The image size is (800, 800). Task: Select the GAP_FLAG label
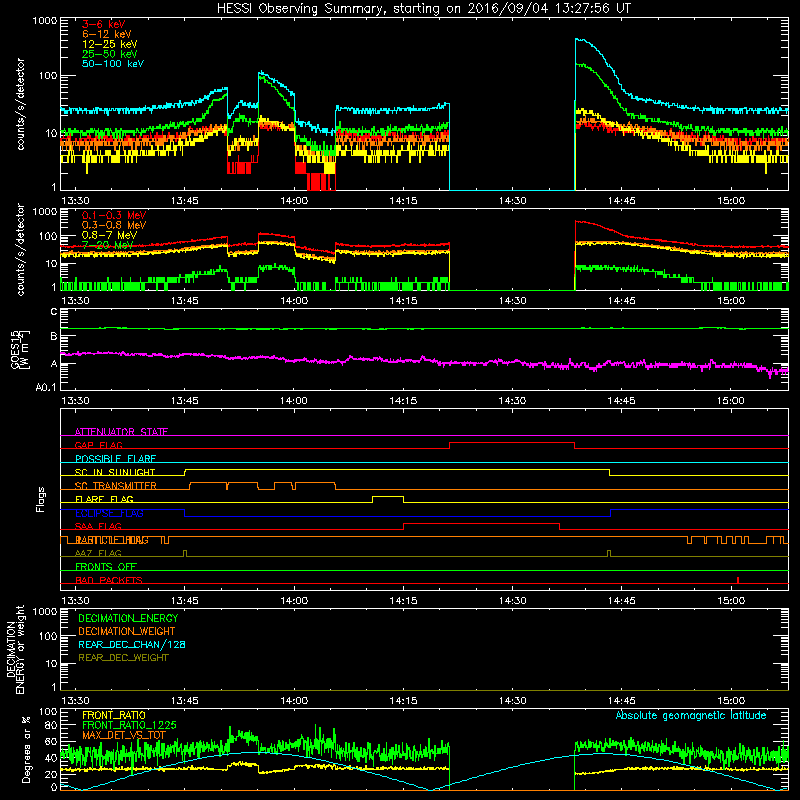pos(98,445)
